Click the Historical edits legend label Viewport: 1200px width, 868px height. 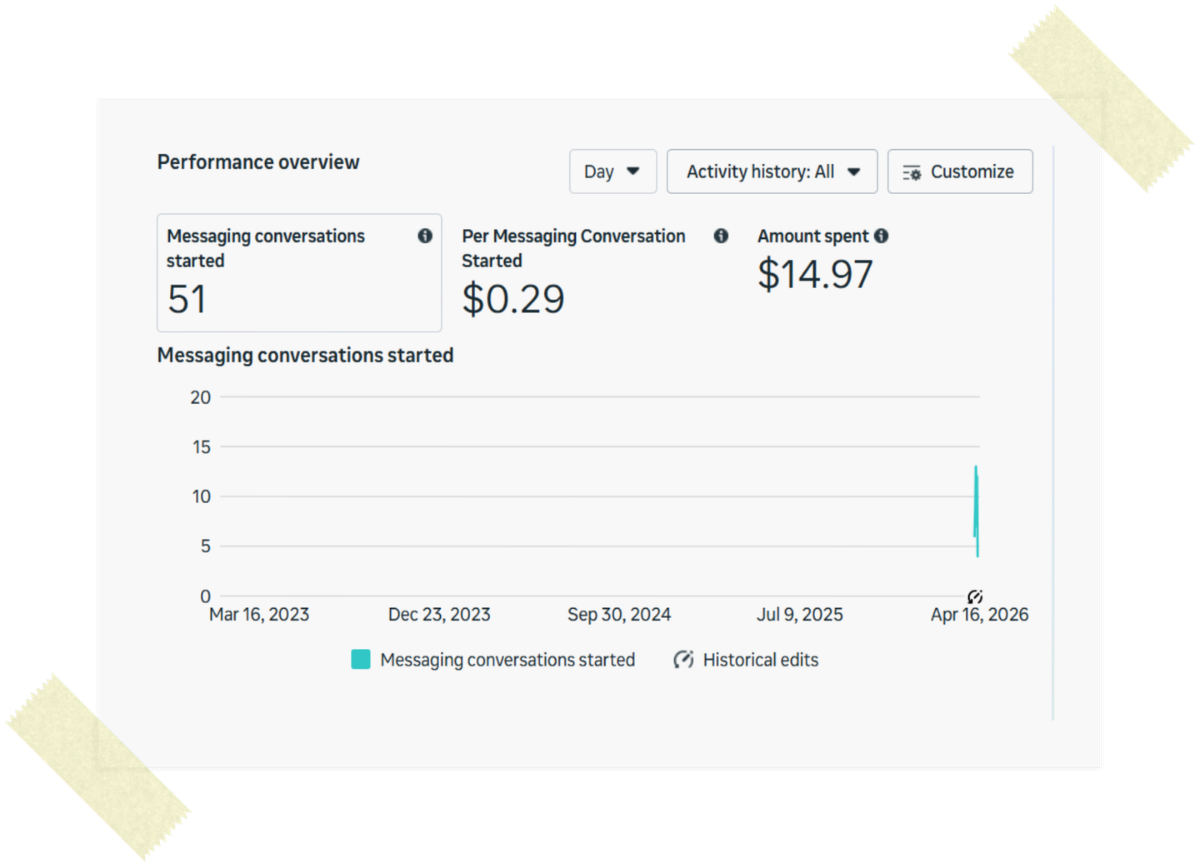(x=761, y=660)
